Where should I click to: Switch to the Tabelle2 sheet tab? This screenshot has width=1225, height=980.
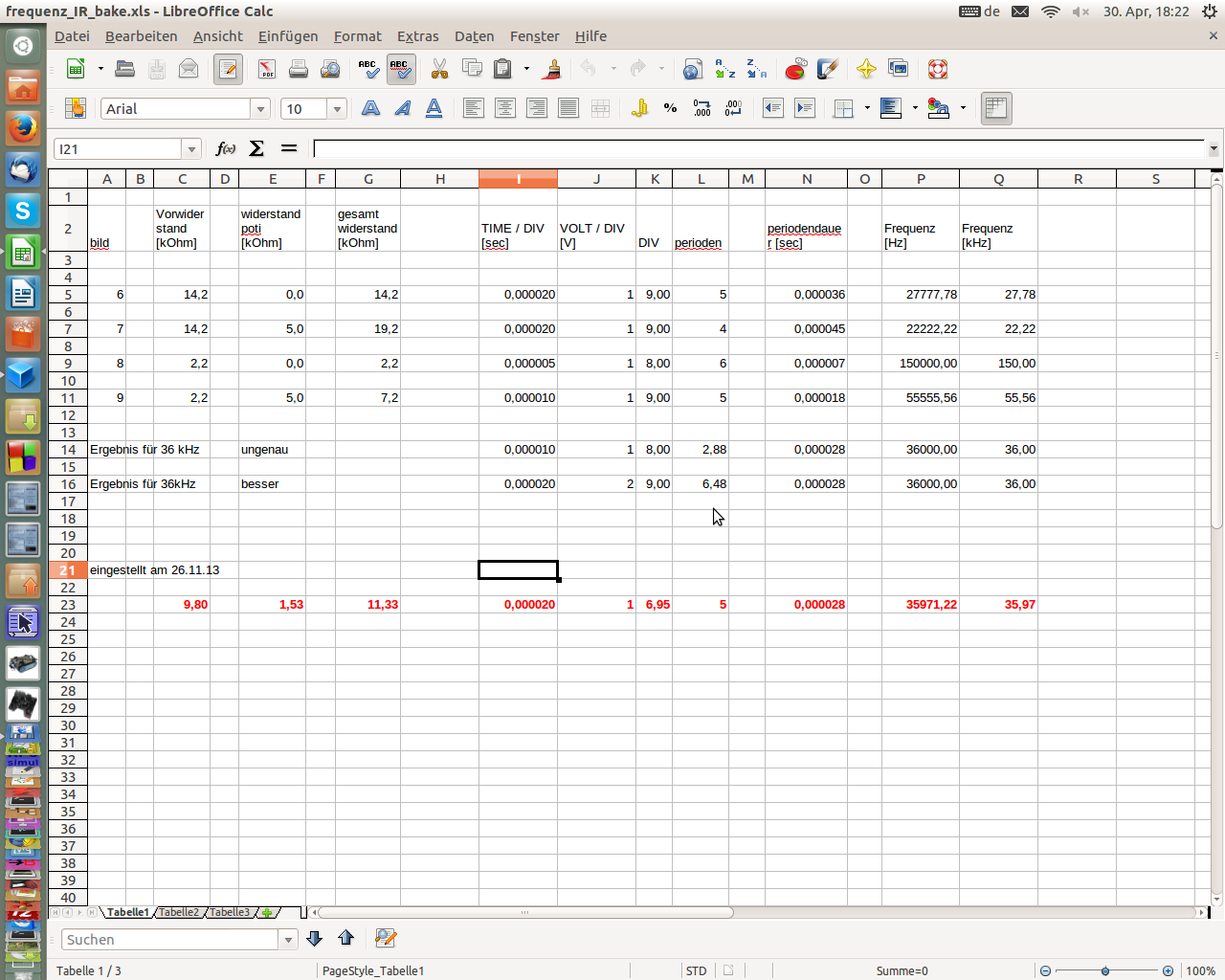[x=179, y=912]
